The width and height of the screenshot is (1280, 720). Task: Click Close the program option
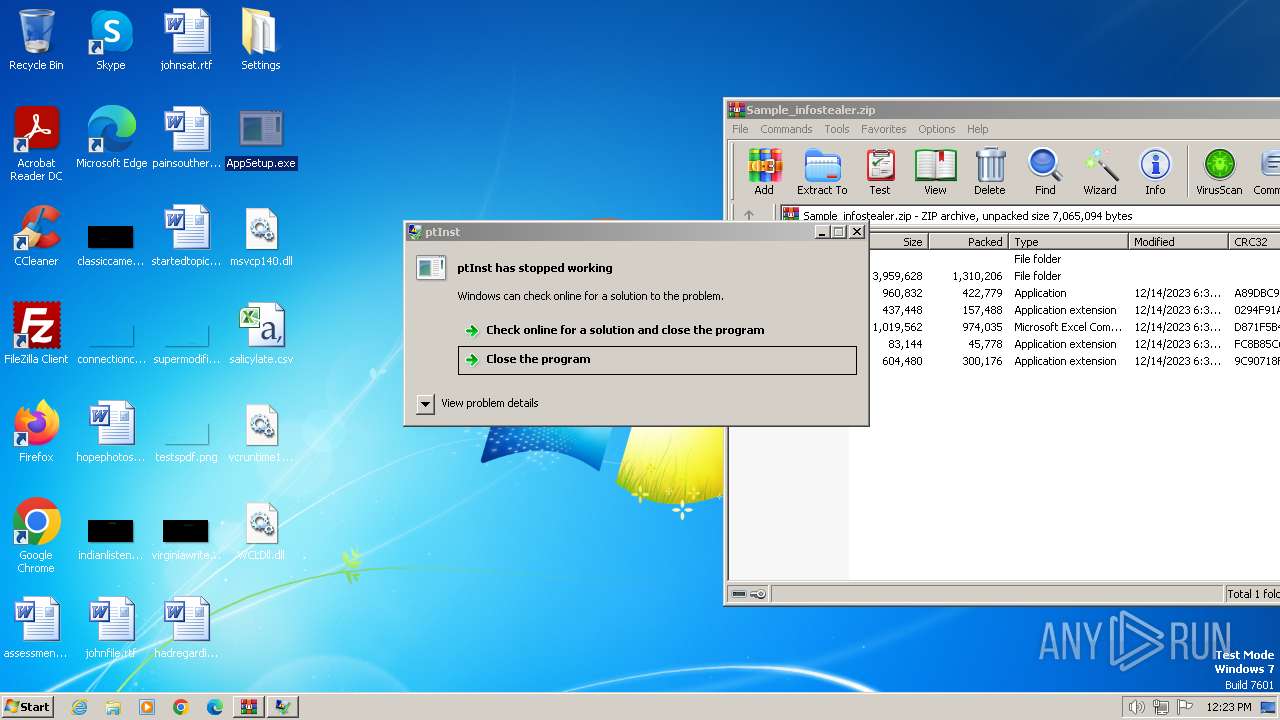pos(657,360)
